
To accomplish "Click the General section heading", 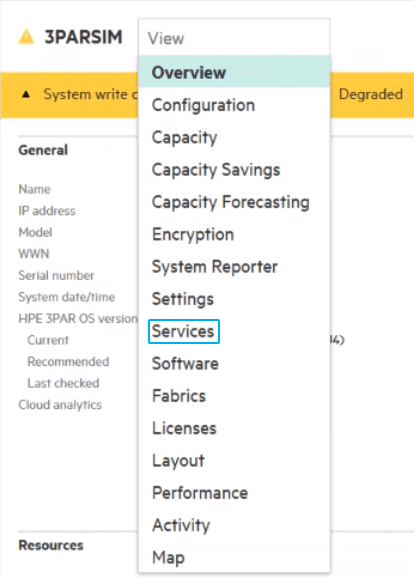I will click(x=43, y=150).
